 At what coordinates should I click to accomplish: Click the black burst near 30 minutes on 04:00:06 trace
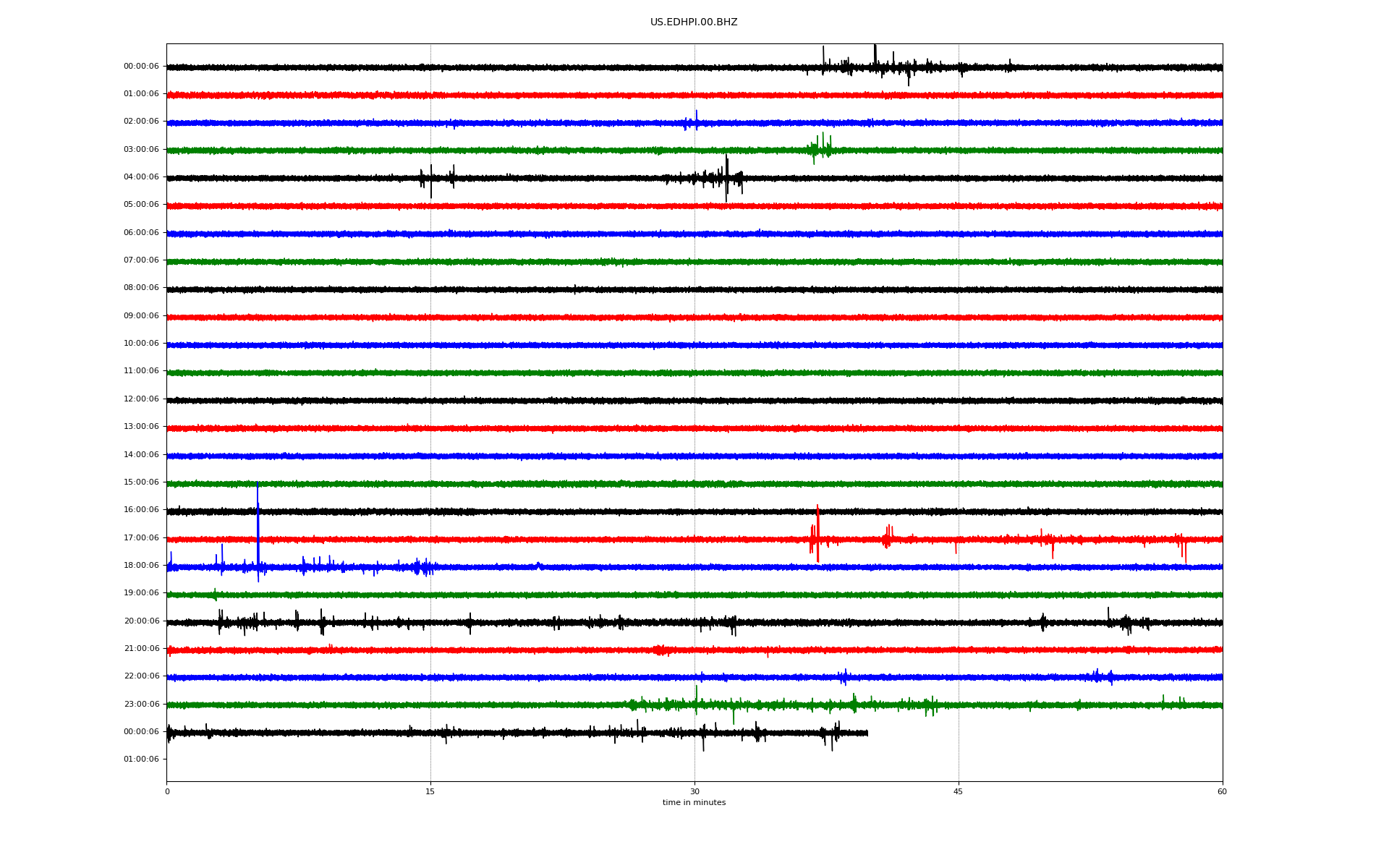tap(723, 178)
